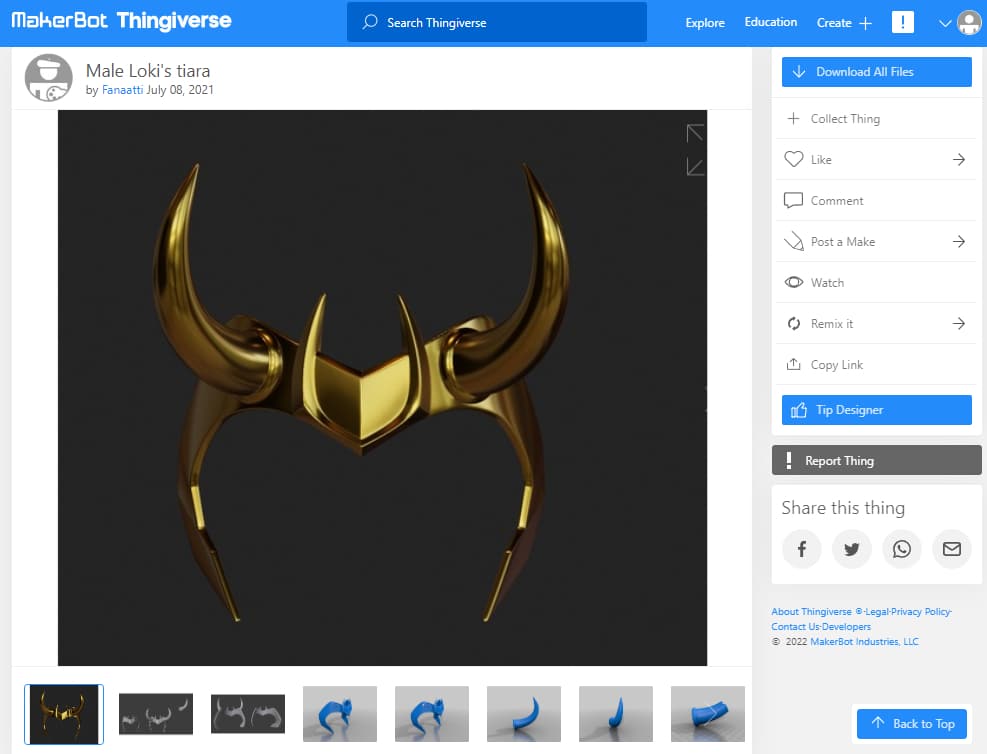This screenshot has height=754, width=987.
Task: Open the designer avatar beside the title
Action: click(48, 78)
